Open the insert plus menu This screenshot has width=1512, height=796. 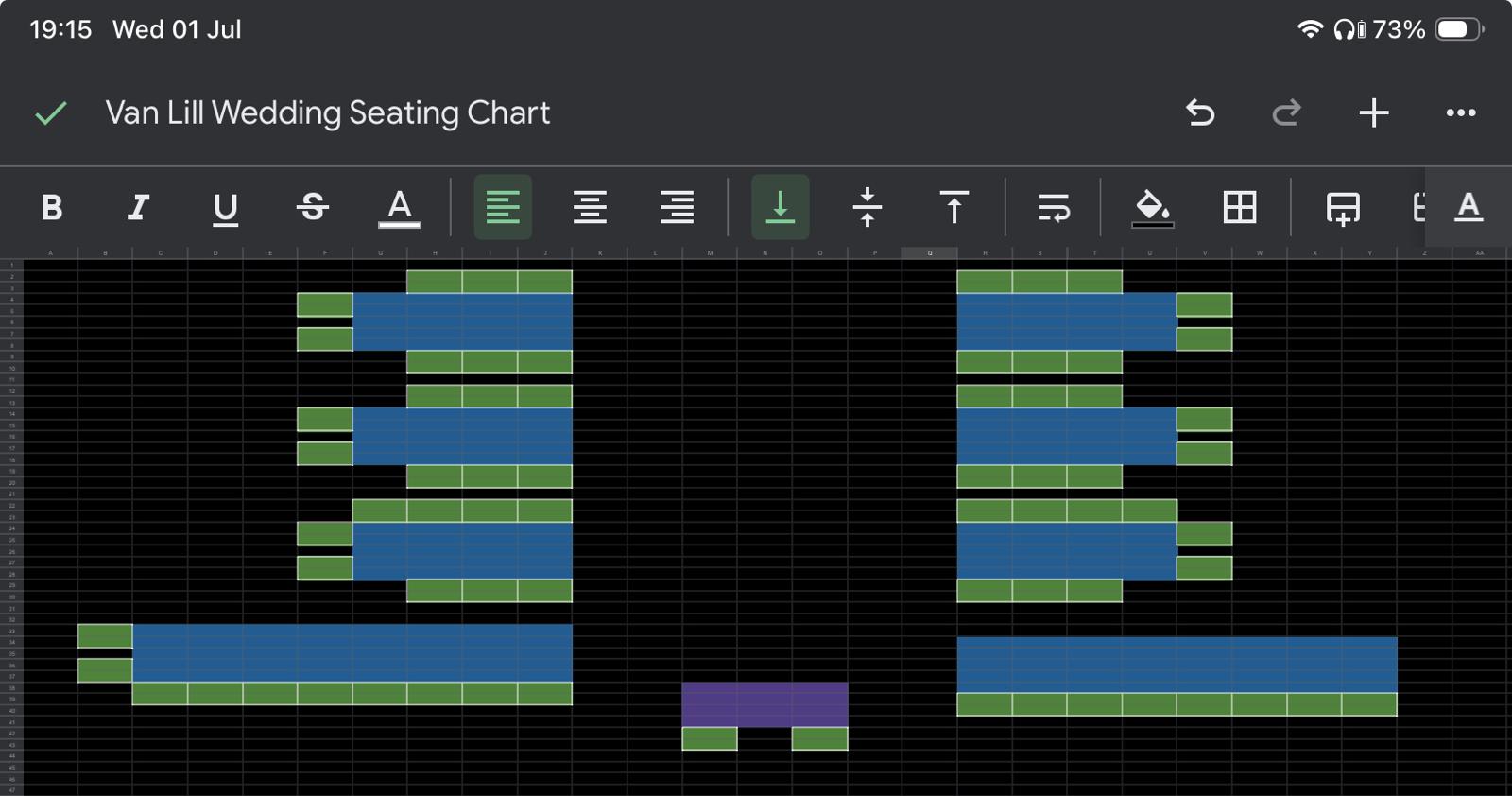click(1373, 113)
